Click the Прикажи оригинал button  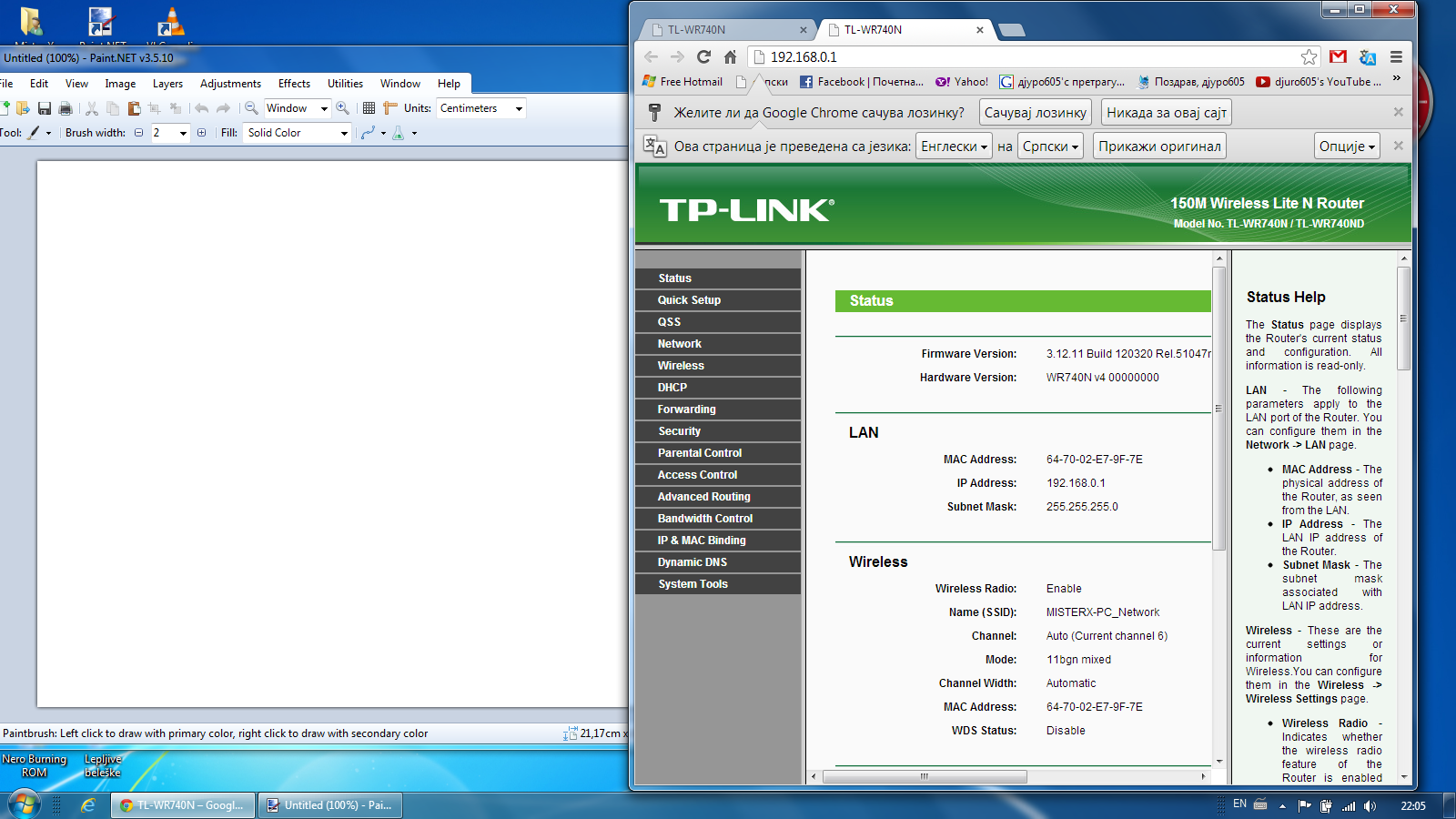click(x=1159, y=147)
